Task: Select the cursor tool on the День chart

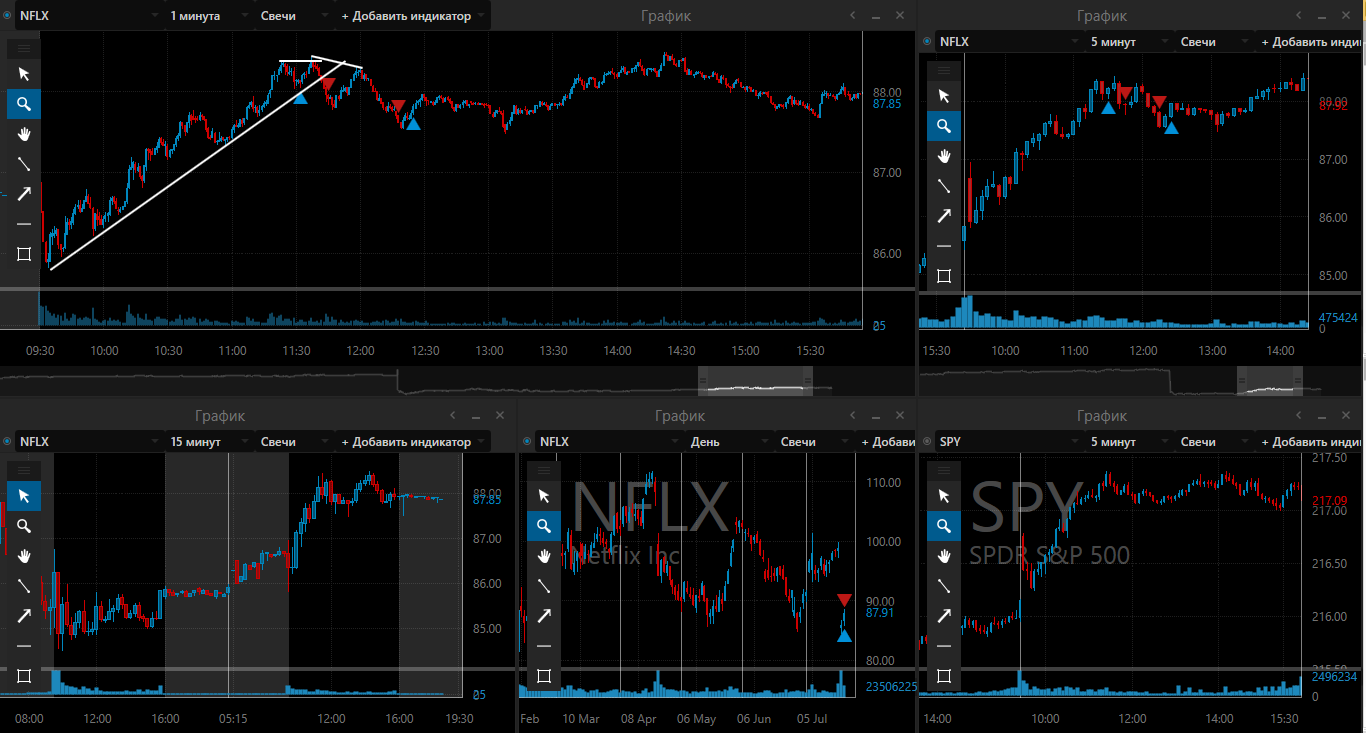Action: (544, 496)
